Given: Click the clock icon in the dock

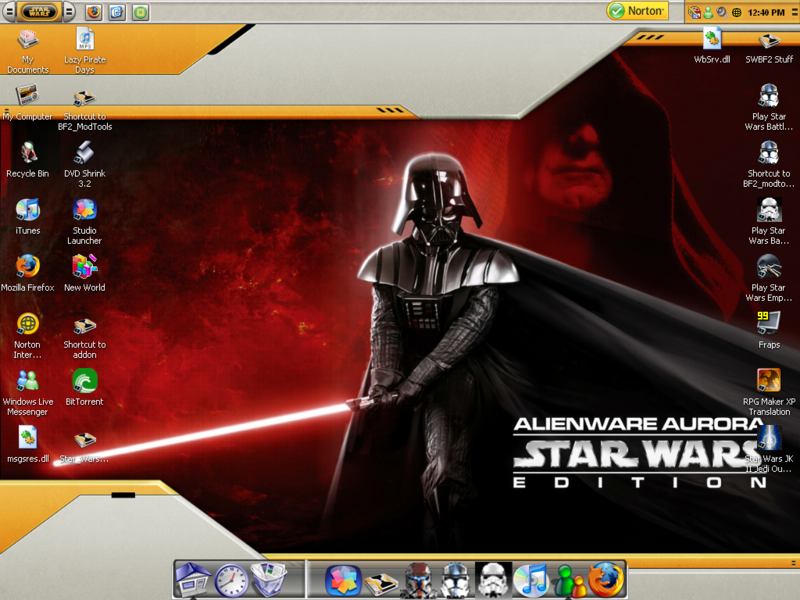Looking at the screenshot, I should point(231,580).
